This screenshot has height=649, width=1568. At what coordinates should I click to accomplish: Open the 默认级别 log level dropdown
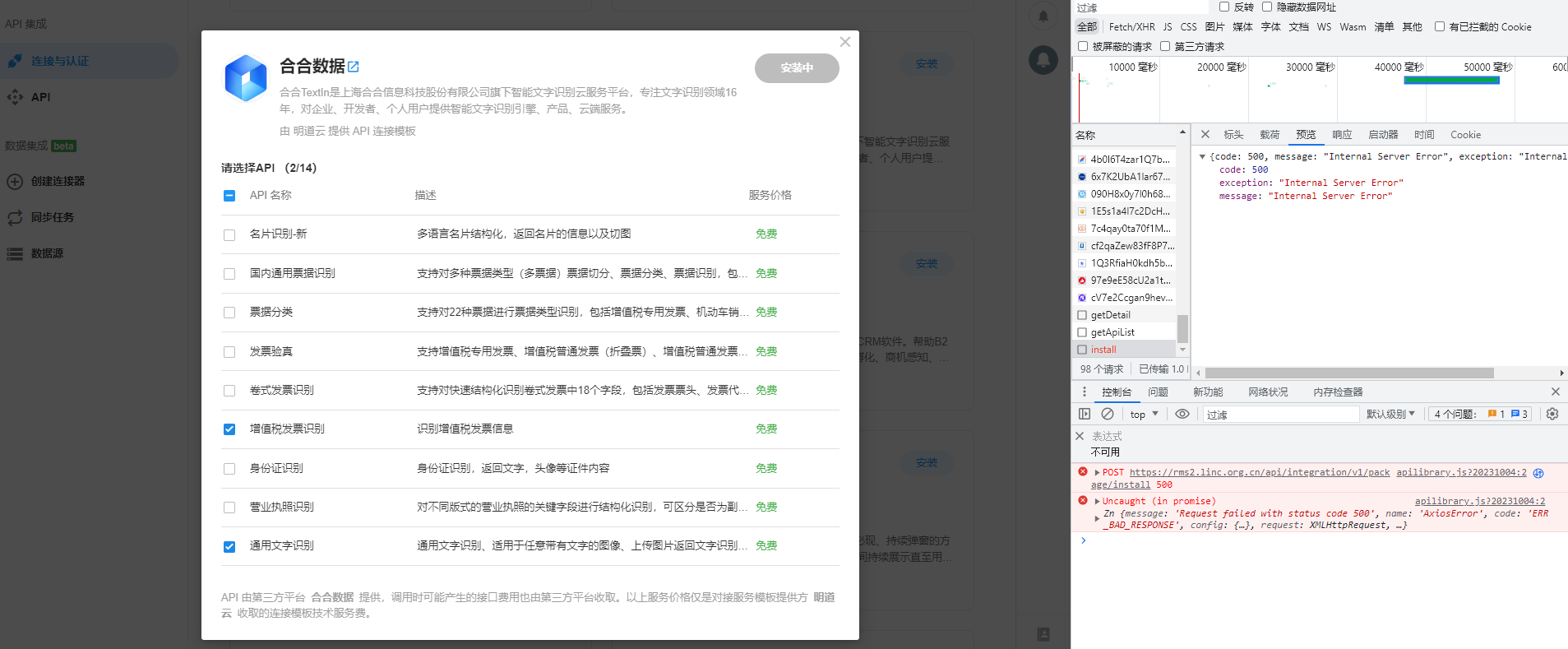(x=1390, y=414)
